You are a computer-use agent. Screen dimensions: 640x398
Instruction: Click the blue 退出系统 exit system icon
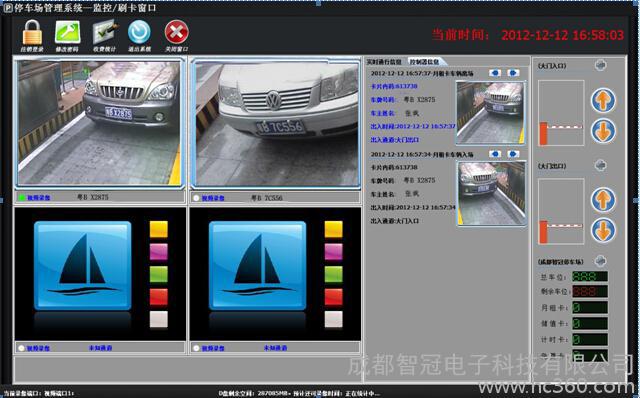coord(139,32)
